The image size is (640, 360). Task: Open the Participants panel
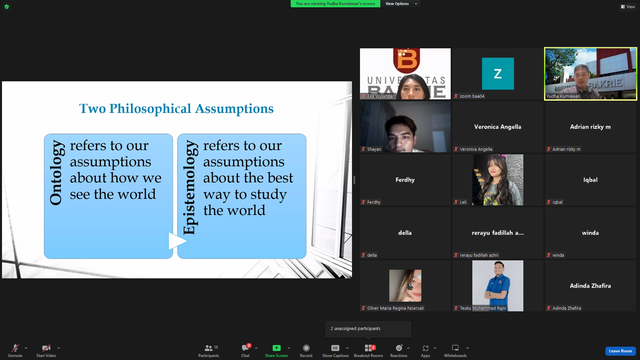209,350
